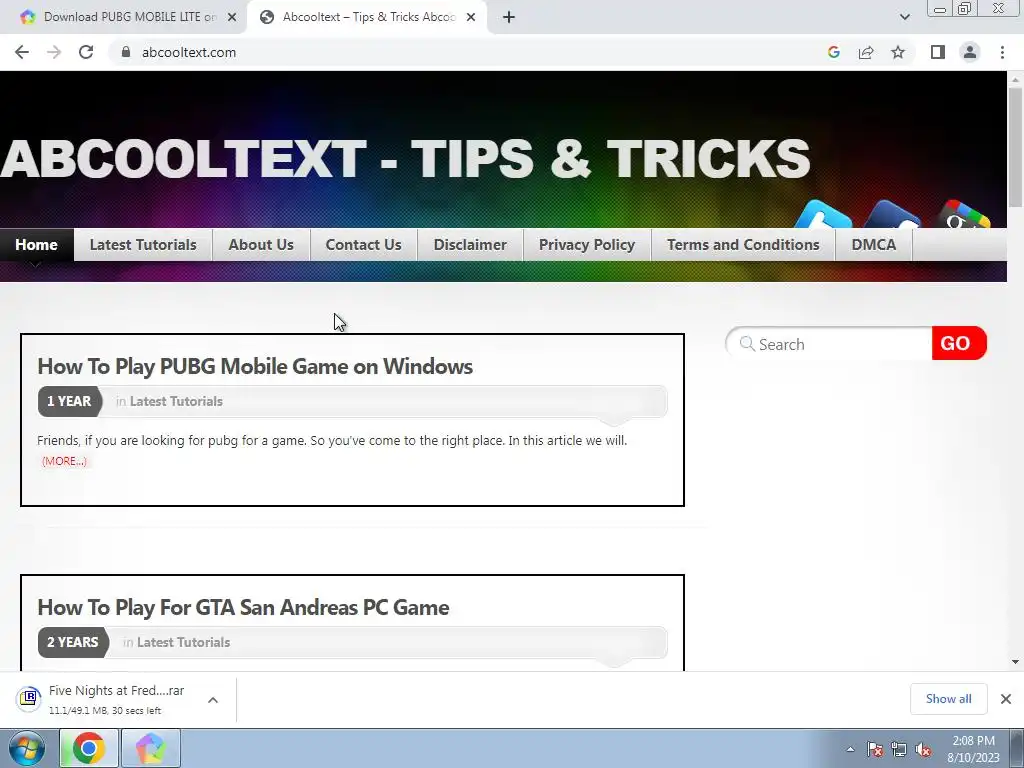The height and width of the screenshot is (768, 1024).
Task: Open Terms and Conditions from the navigation
Action: click(743, 245)
